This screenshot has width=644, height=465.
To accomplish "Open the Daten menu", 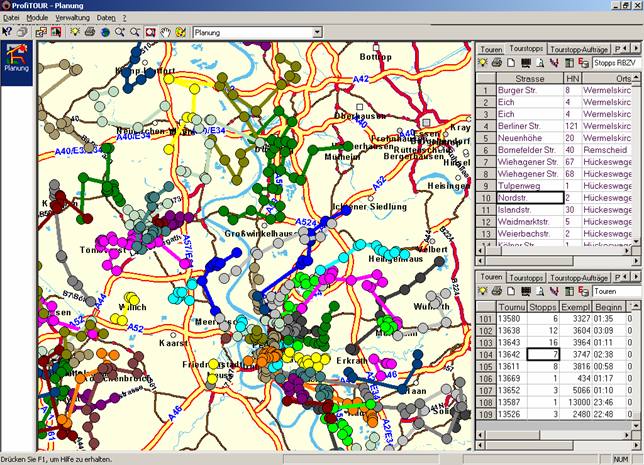I will (x=106, y=18).
